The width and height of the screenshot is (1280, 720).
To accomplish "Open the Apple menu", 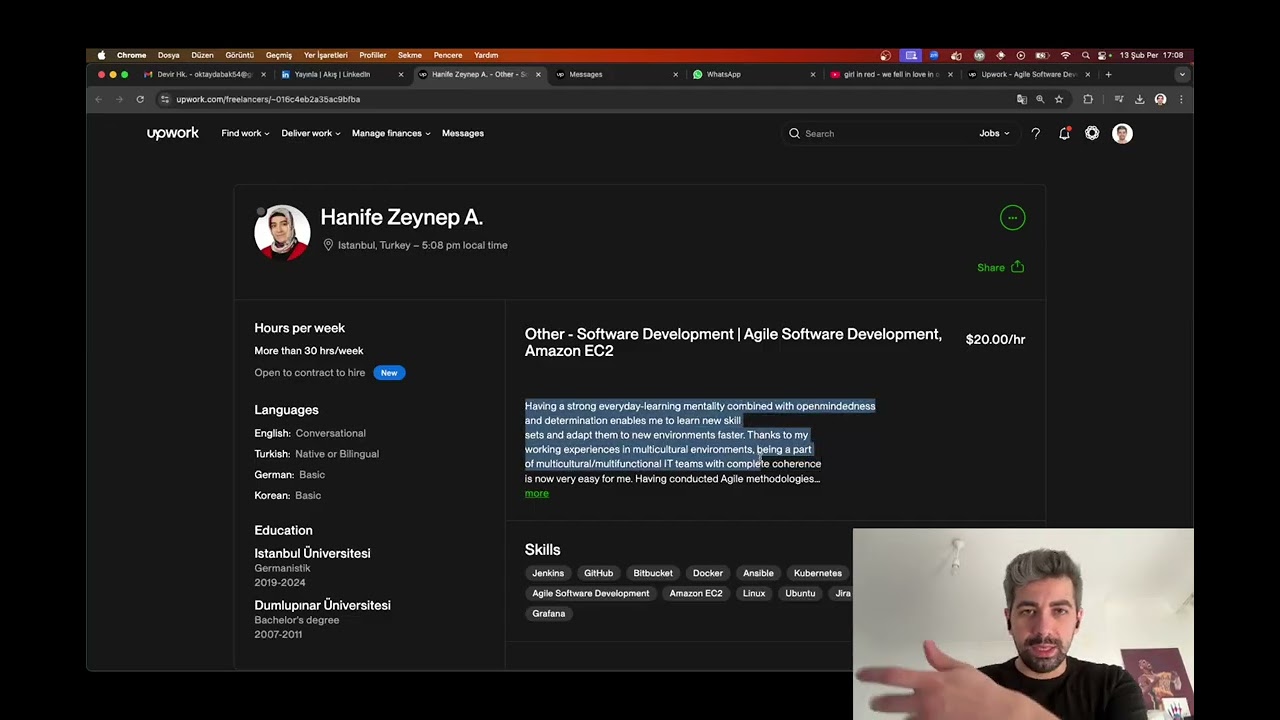I will 101,55.
